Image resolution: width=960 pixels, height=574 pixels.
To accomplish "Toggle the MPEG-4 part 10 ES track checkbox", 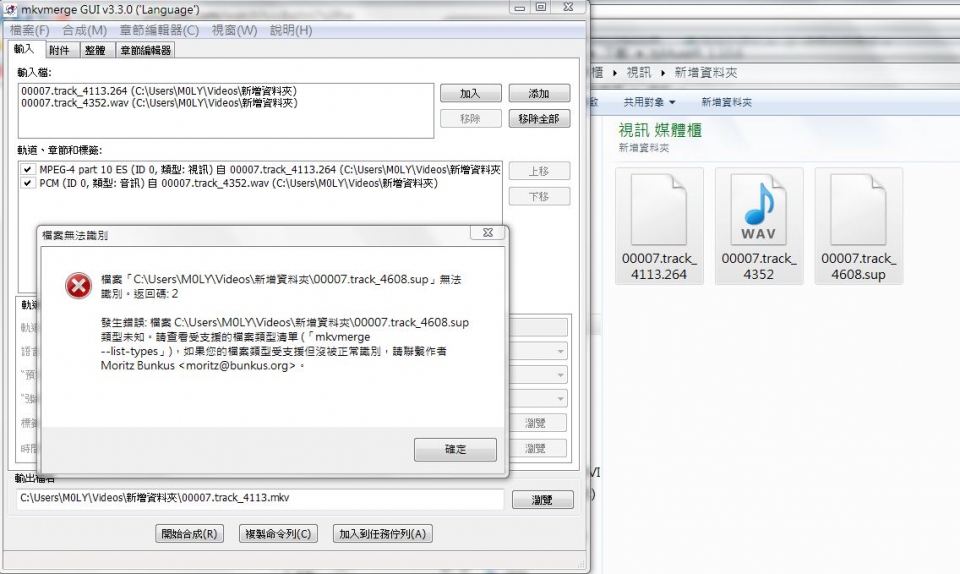I will pos(28,170).
